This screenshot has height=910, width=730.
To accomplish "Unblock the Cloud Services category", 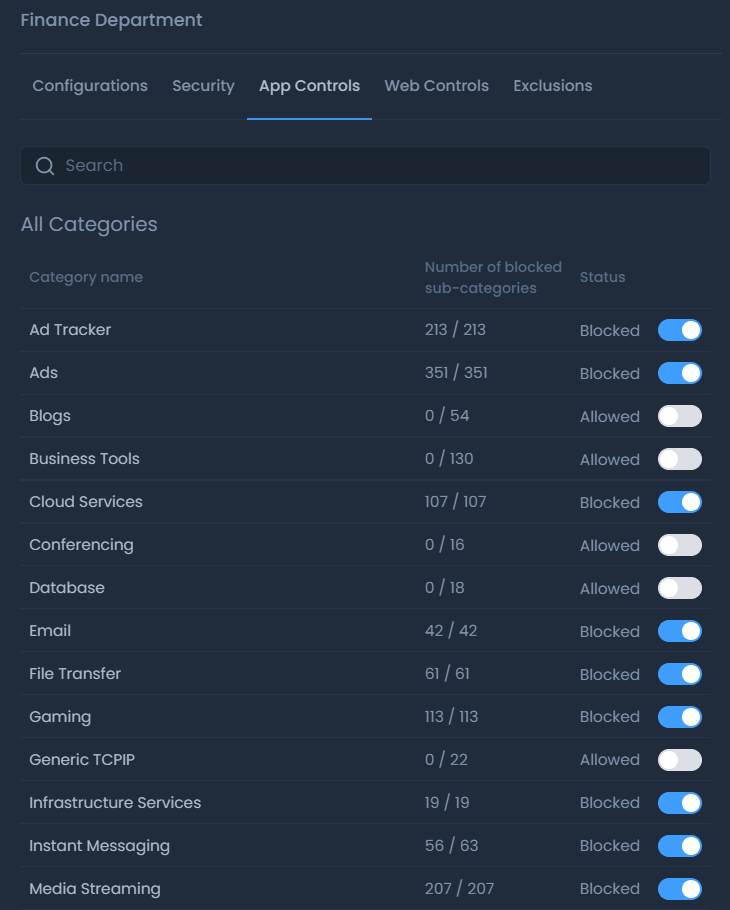I will coord(679,502).
